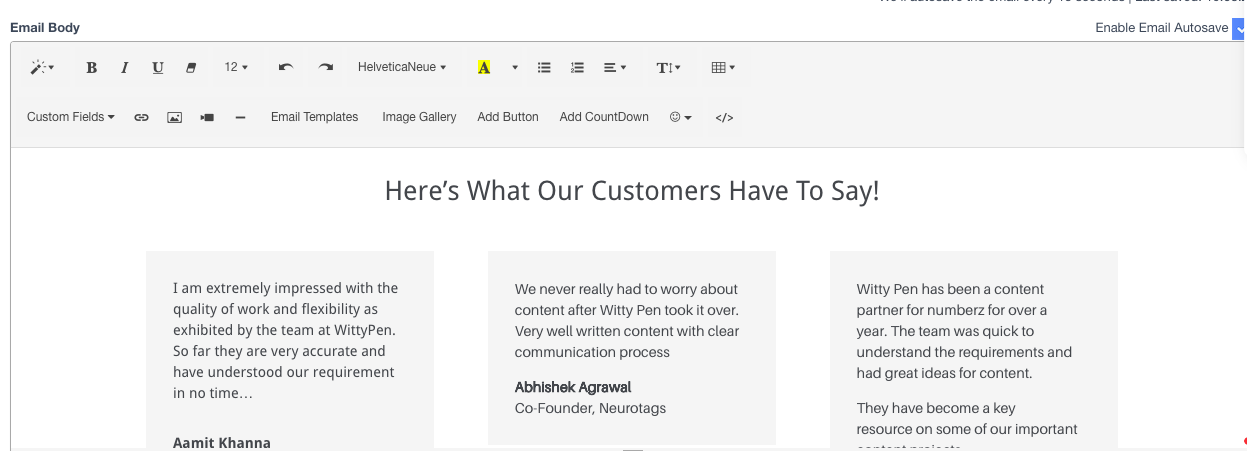The width and height of the screenshot is (1247, 451).
Task: Insert an ordered numbered list
Action: (577, 67)
